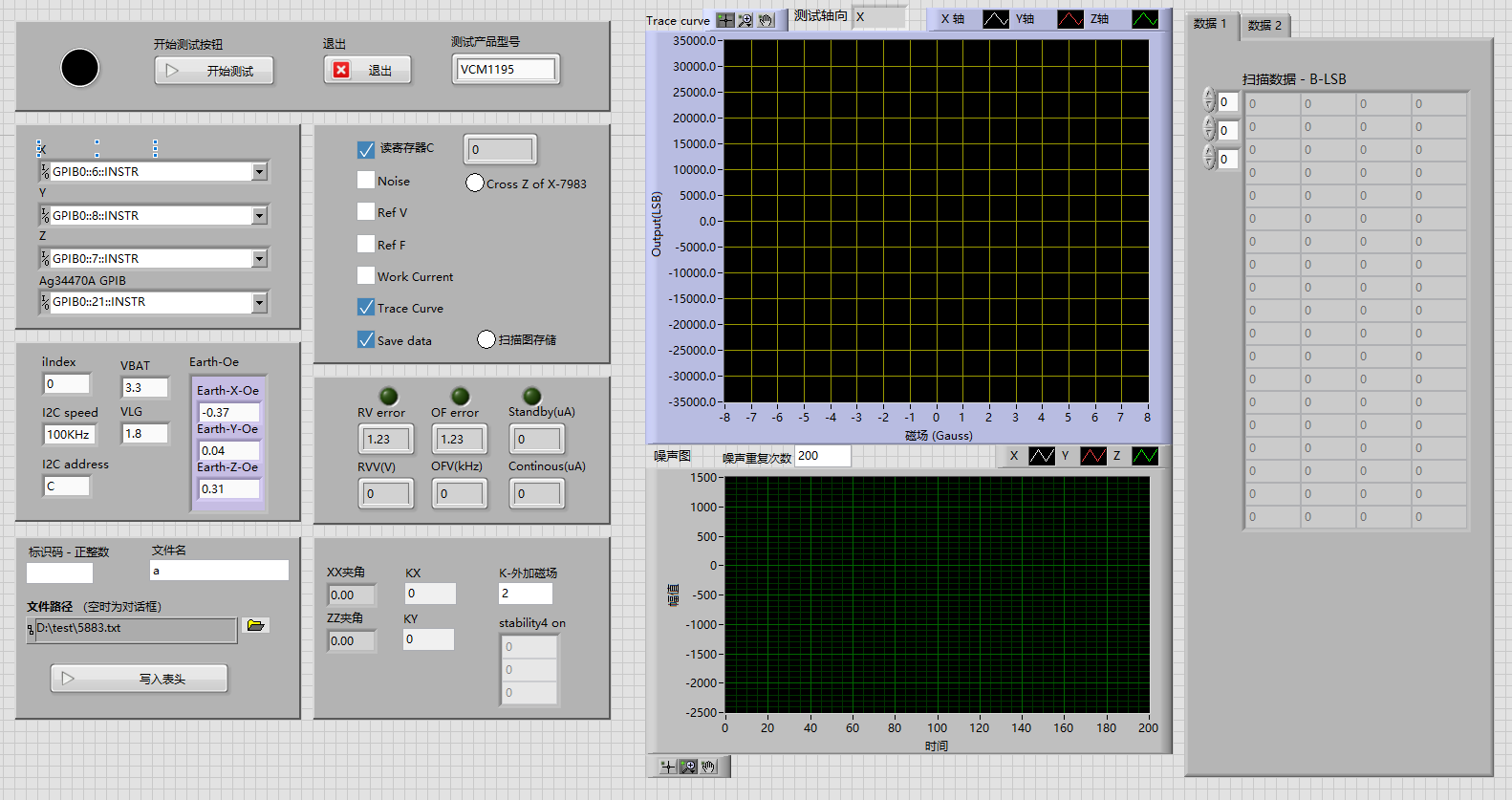1512x800 pixels.
Task: Click the Z轴 green plot color swatch
Action: click(x=1144, y=19)
